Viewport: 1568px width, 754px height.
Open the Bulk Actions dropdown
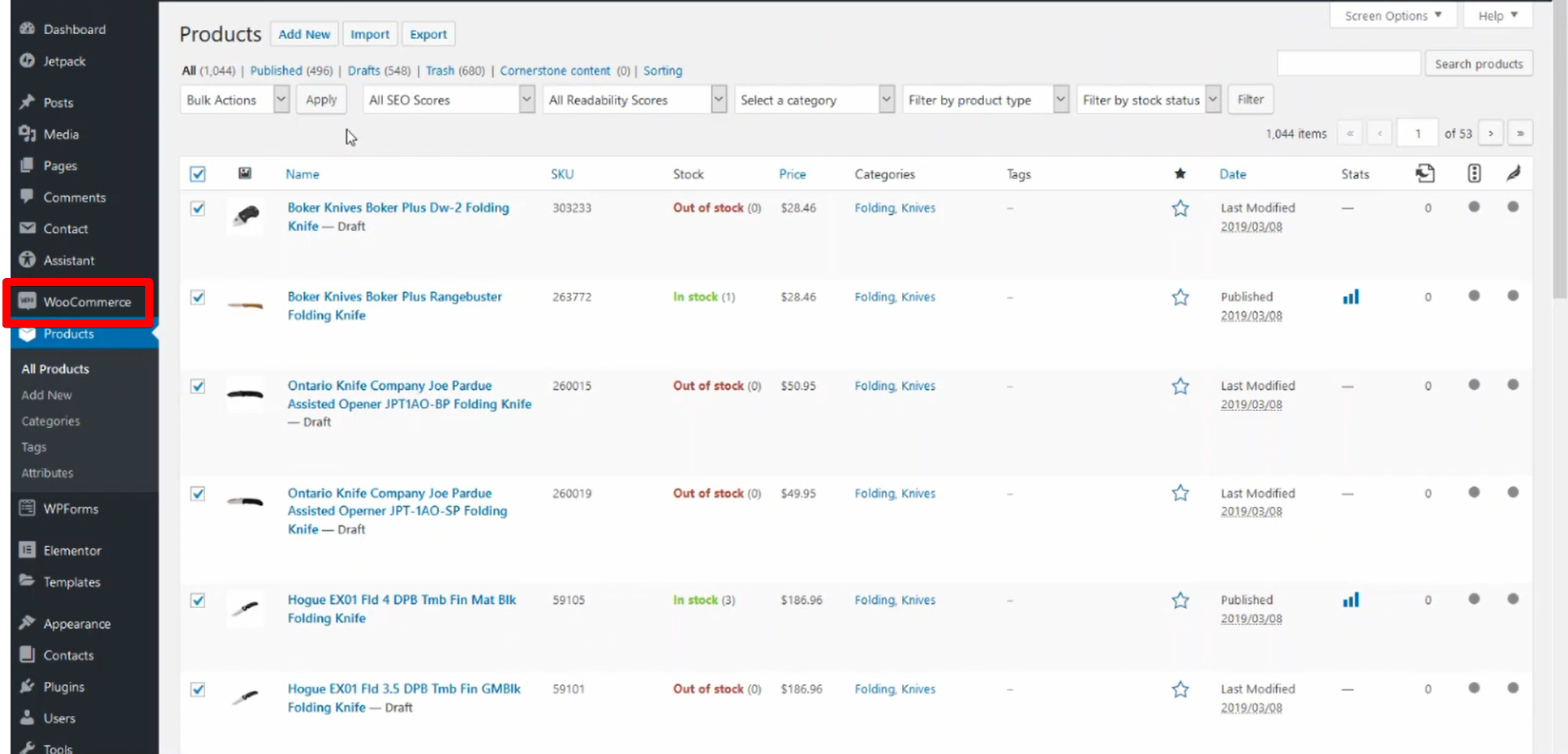[235, 100]
